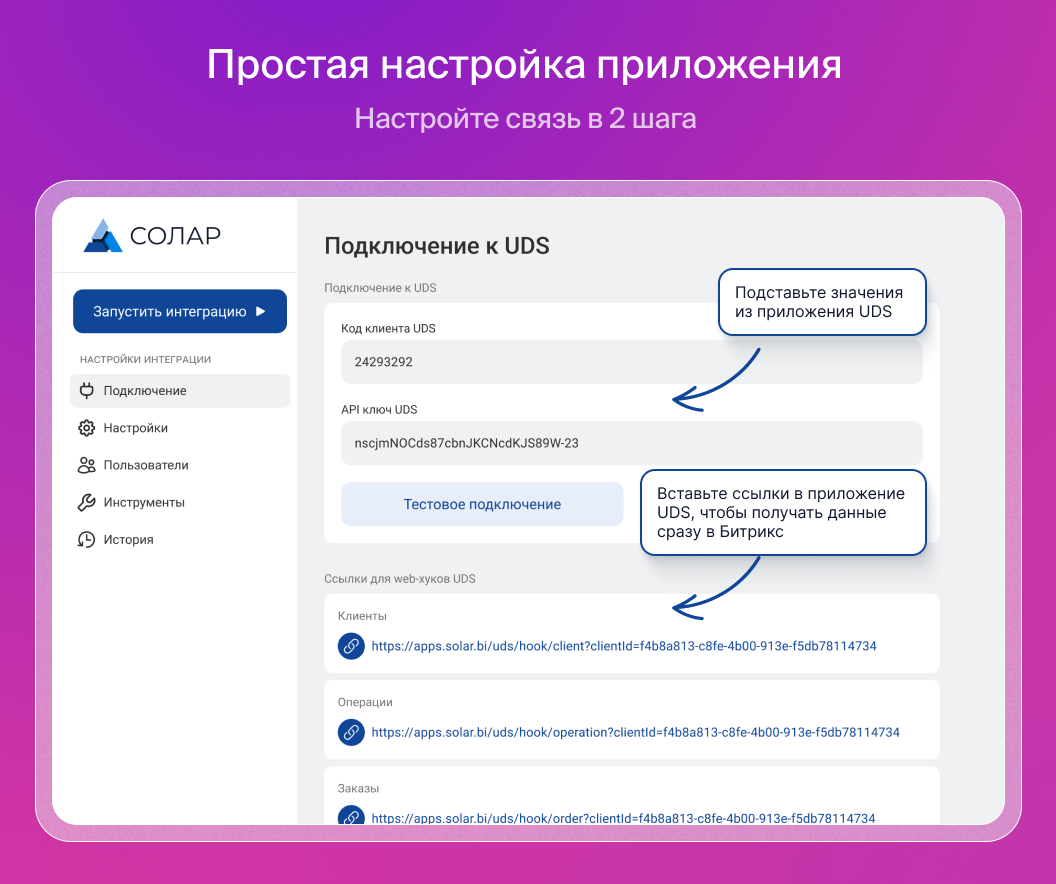Click the СОЛАР brand name text
Viewport: 1056px width, 884px height.
tap(175, 236)
